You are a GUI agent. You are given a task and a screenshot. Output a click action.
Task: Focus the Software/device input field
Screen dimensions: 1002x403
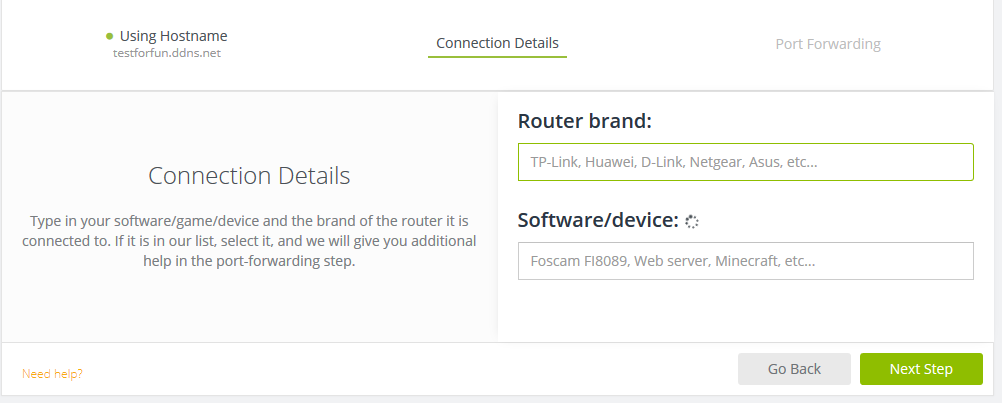(745, 261)
